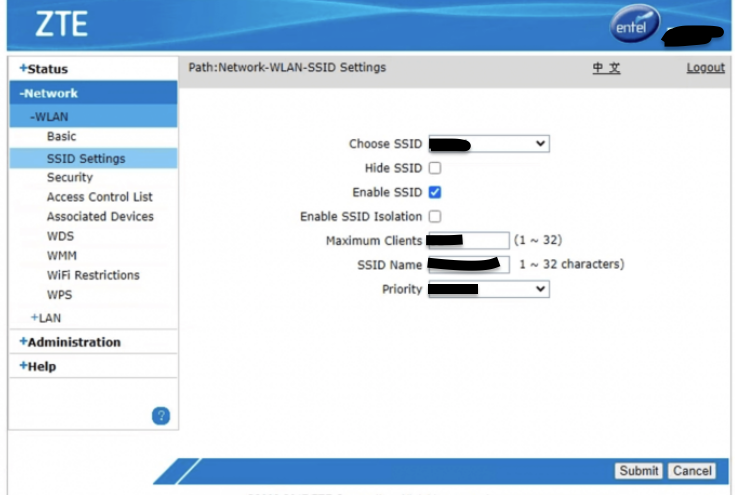The width and height of the screenshot is (735, 495).
Task: Click the '(1 ~ 32)' range hint
Action: tap(538, 240)
